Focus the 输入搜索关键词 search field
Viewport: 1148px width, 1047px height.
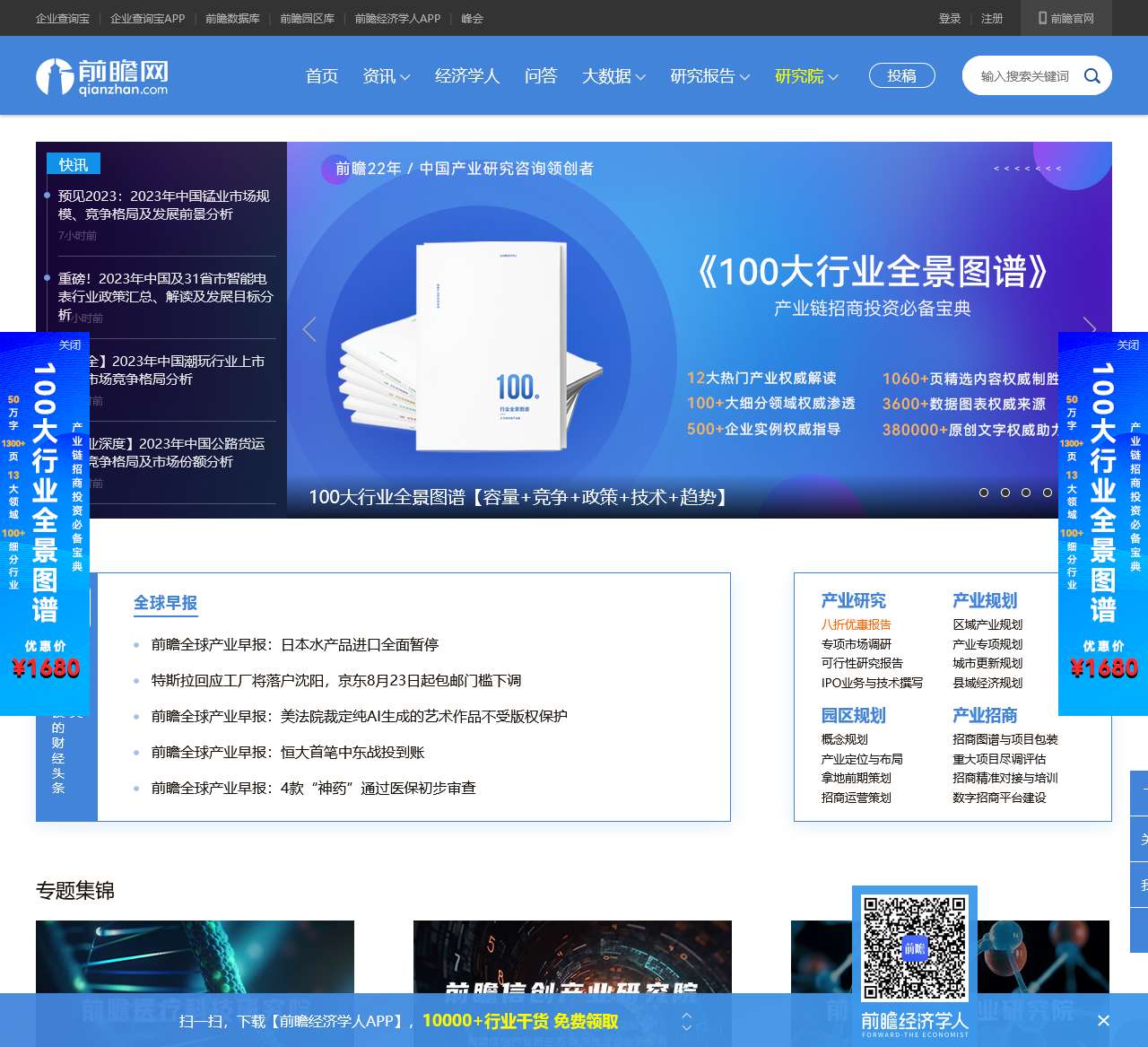tap(1025, 76)
